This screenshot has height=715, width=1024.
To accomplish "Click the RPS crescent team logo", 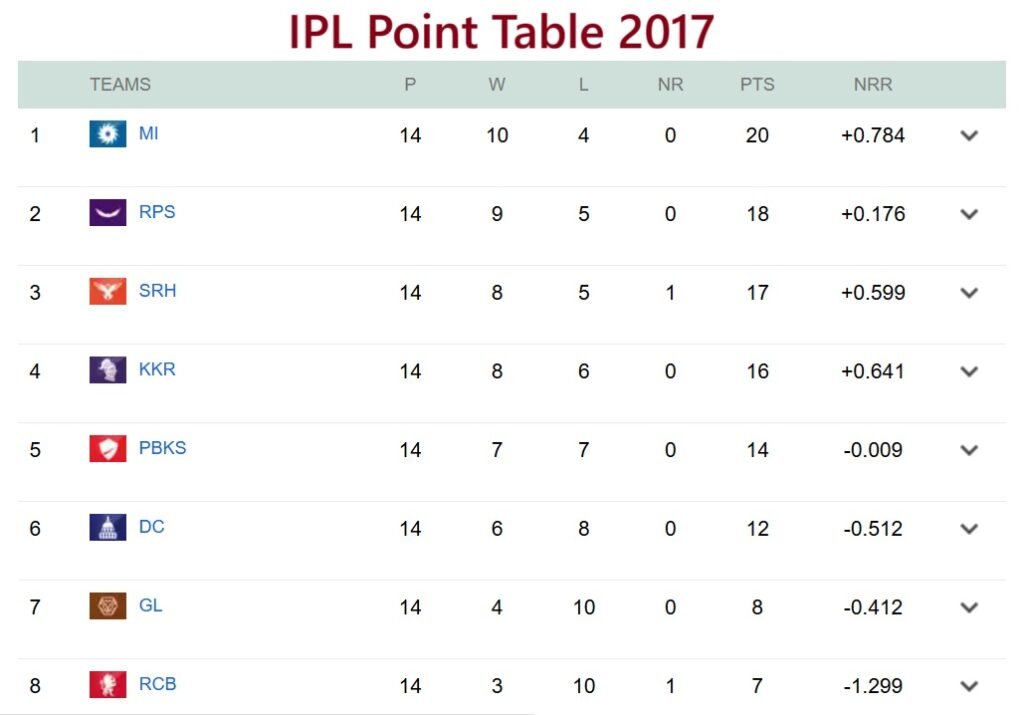I will 108,211.
